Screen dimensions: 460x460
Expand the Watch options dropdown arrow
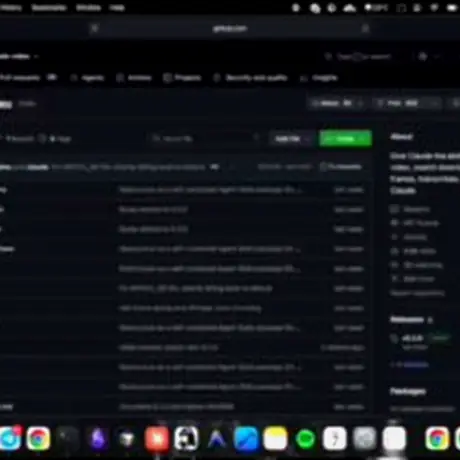pyautogui.click(x=360, y=103)
